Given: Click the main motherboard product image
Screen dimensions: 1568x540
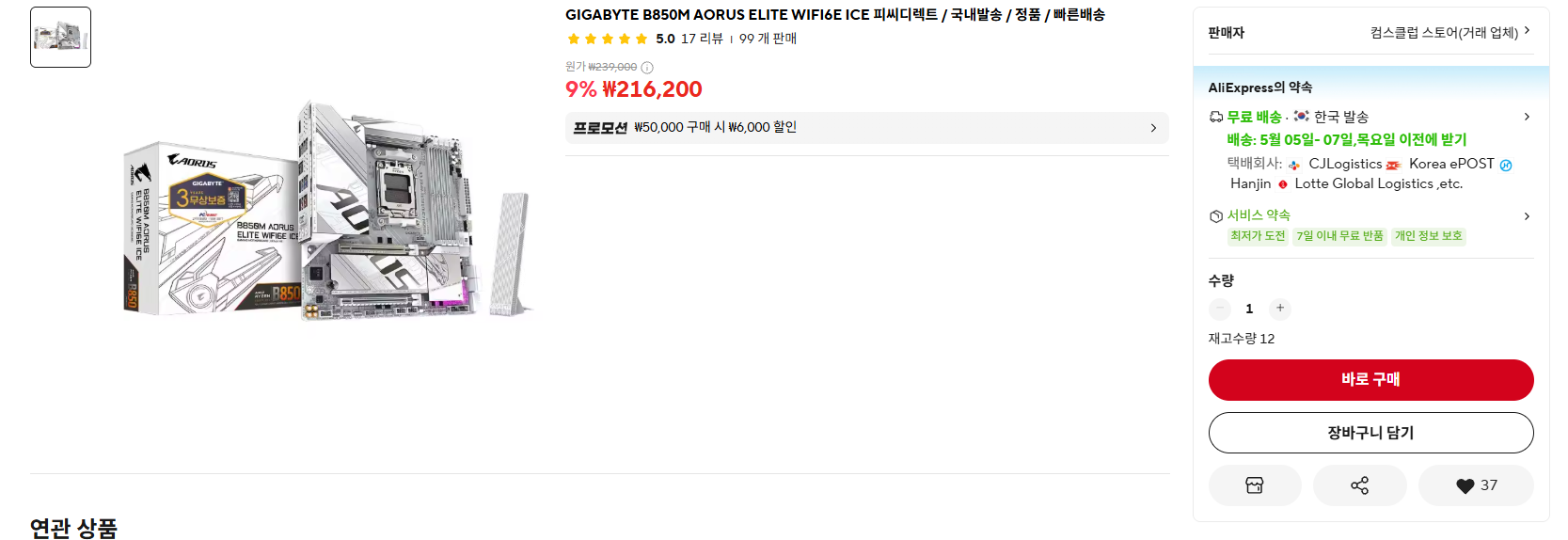Looking at the screenshot, I should pos(329,212).
